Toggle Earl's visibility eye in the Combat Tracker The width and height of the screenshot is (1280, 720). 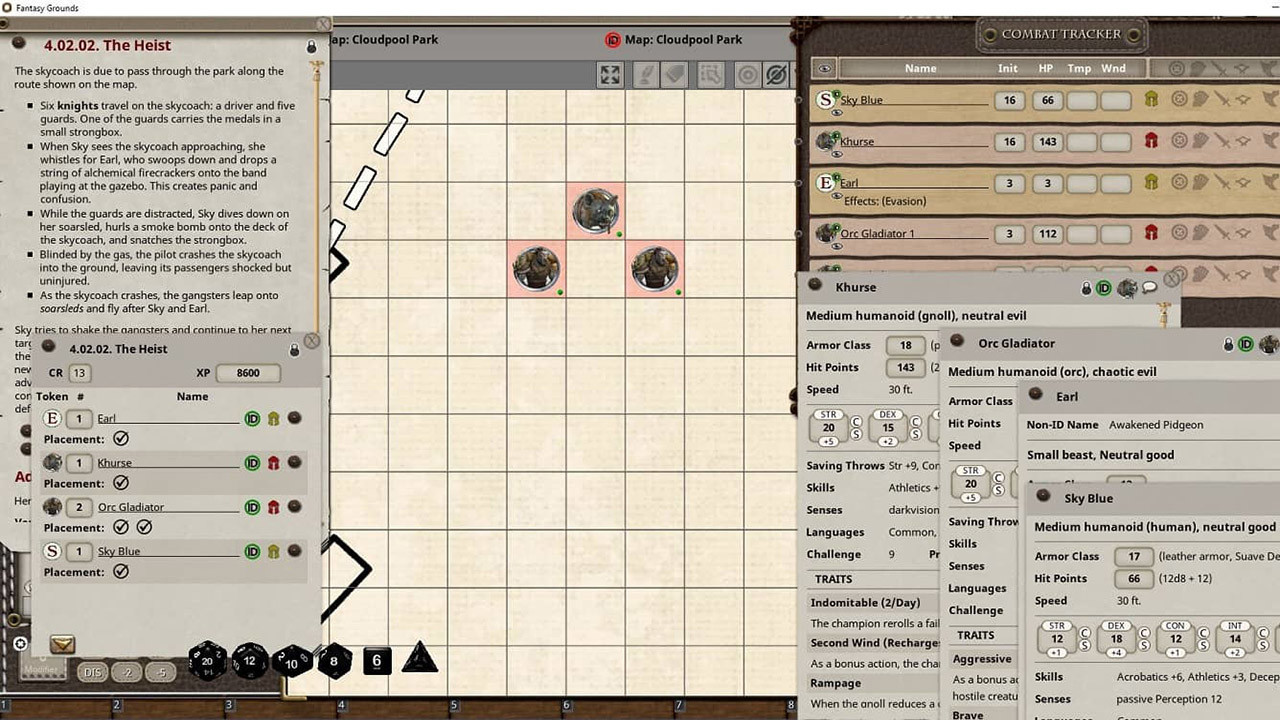(x=837, y=196)
